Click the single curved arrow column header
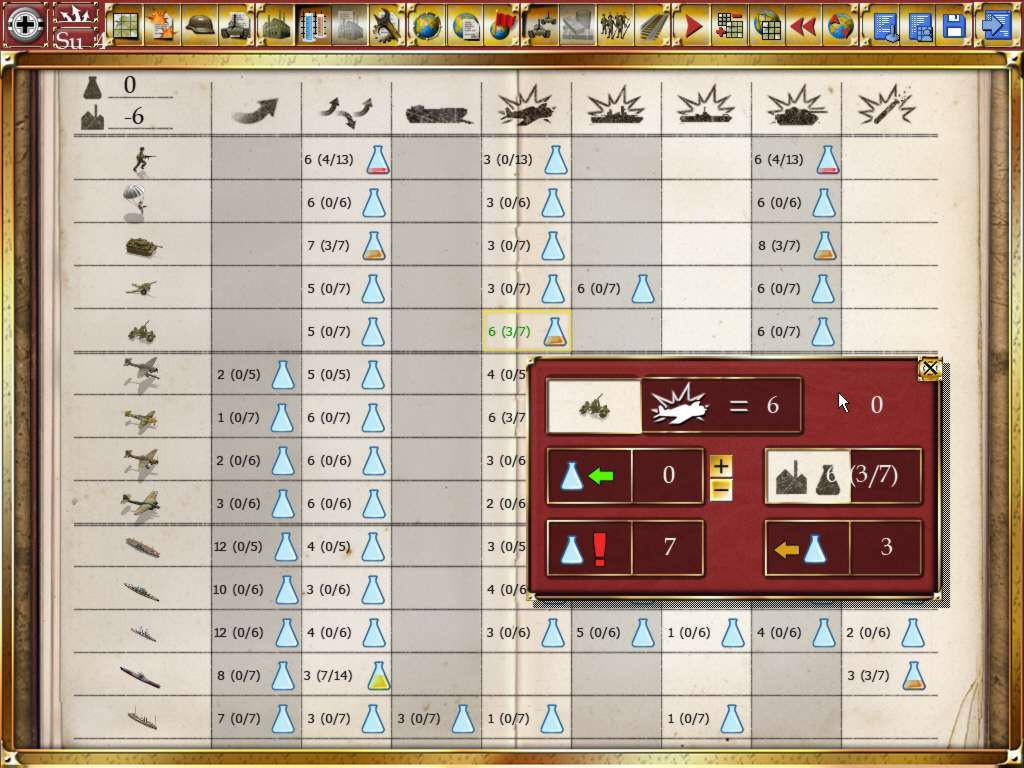The image size is (1024, 768). (255, 110)
